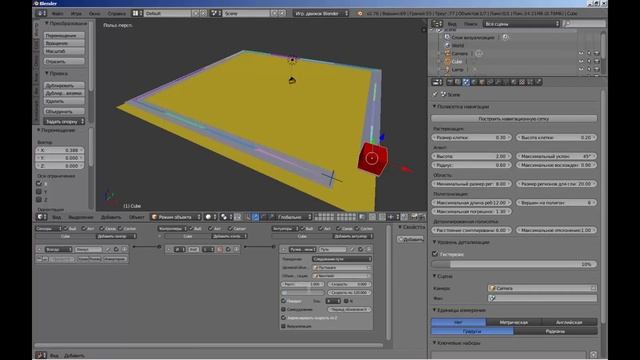The image size is (640, 360).
Task: Select the Object properties tab icon
Action: pos(482,82)
